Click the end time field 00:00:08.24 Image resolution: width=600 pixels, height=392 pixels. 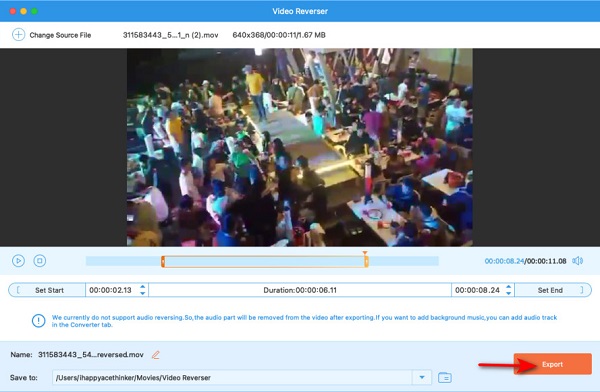(x=477, y=290)
